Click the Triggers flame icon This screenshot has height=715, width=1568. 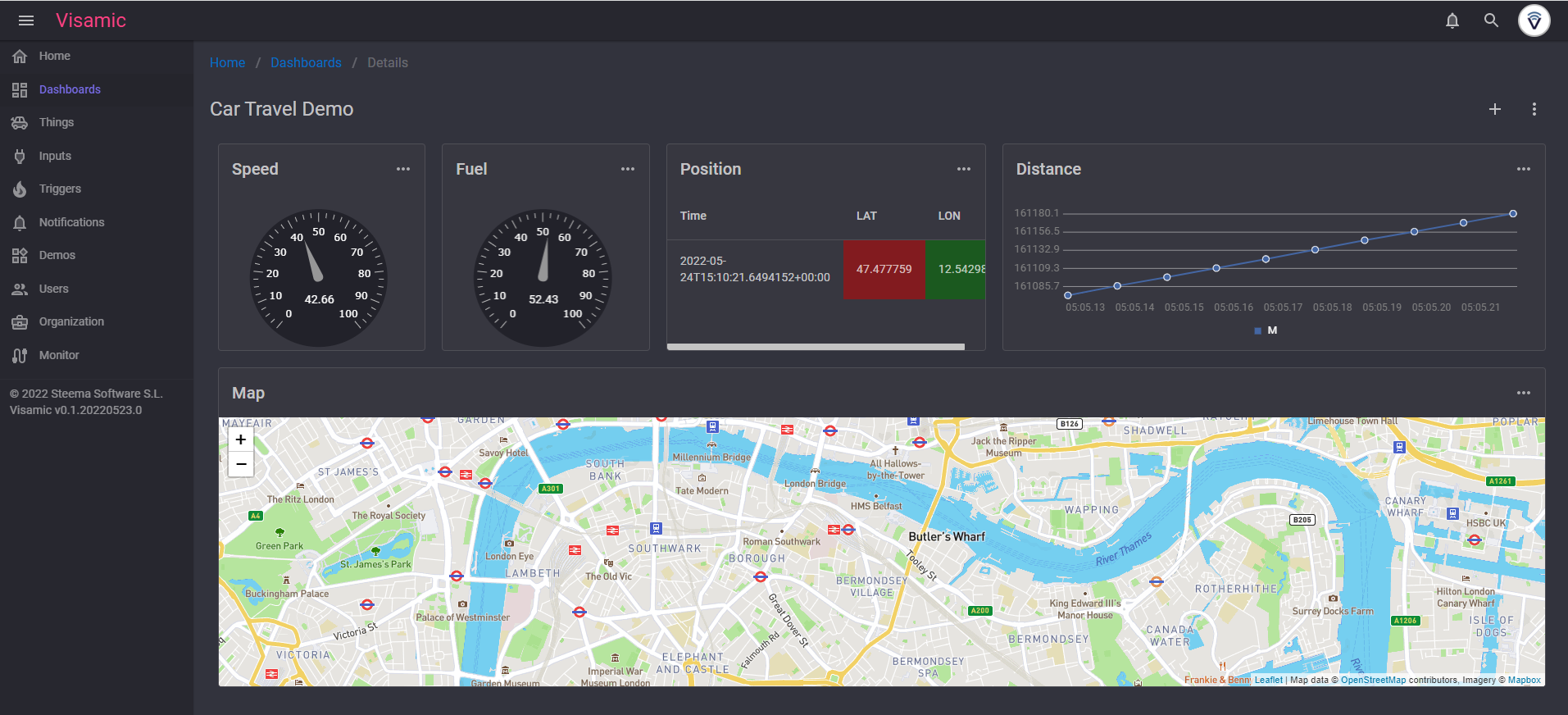[20, 189]
